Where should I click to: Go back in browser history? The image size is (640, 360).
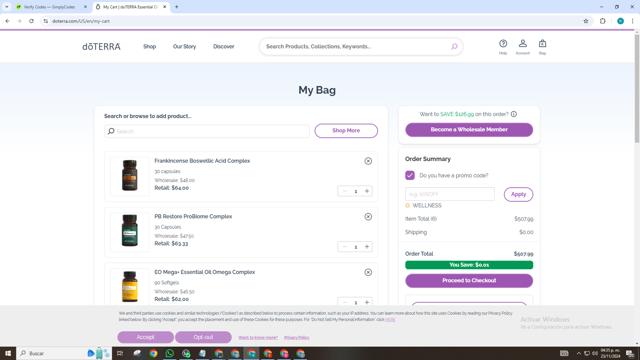pos(7,21)
